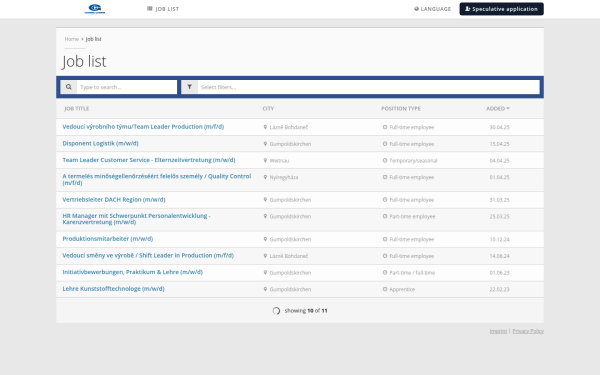Click Temporary/seasonal position type text

pos(413,161)
